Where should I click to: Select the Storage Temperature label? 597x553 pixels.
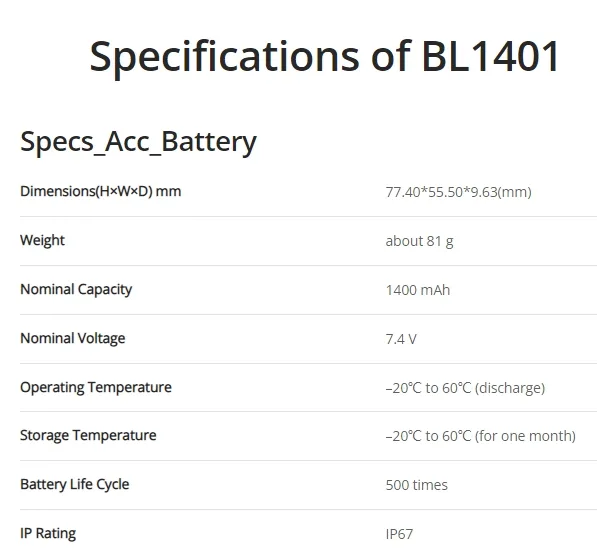click(88, 436)
